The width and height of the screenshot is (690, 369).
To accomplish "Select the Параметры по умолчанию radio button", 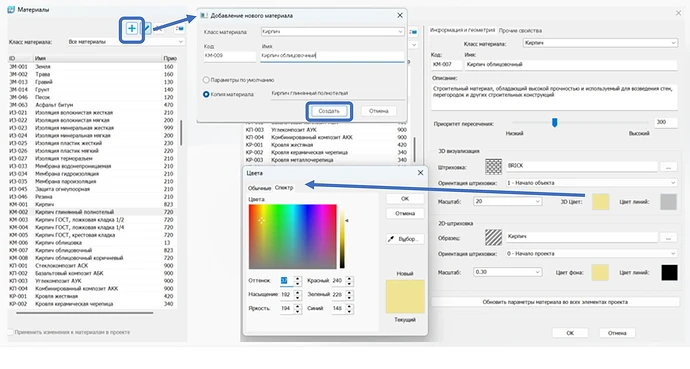I will pos(206,80).
